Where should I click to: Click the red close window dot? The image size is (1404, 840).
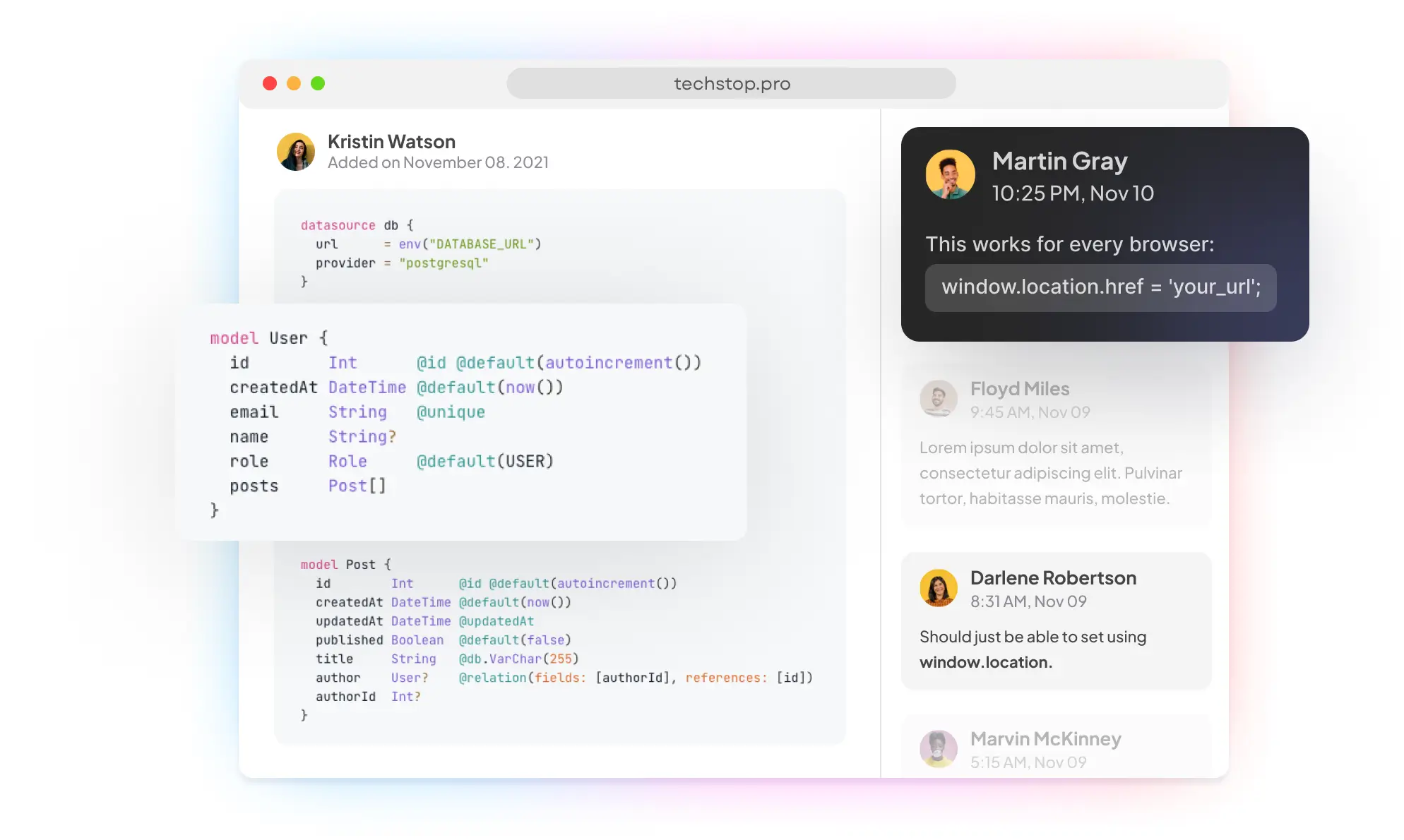[x=270, y=83]
